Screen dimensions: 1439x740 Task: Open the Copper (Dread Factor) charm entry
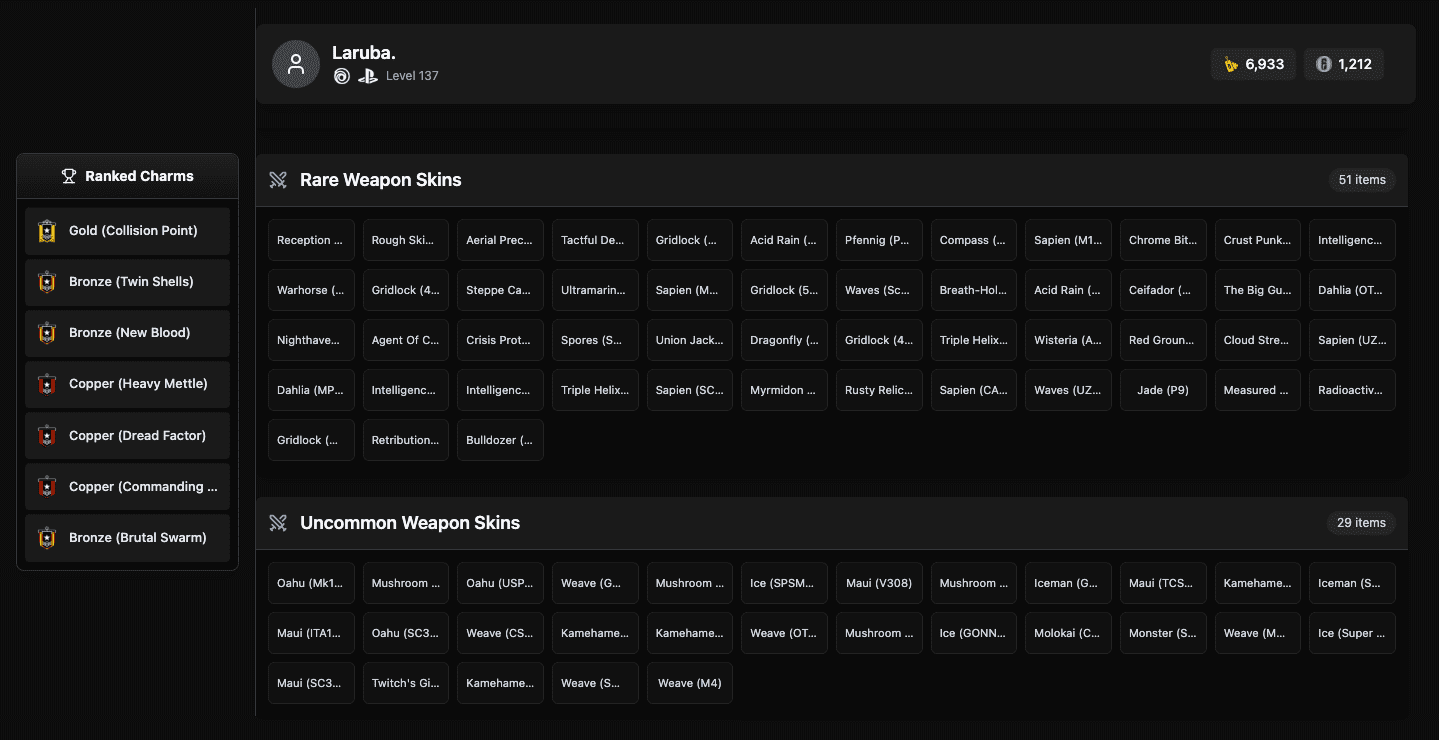[x=127, y=436]
